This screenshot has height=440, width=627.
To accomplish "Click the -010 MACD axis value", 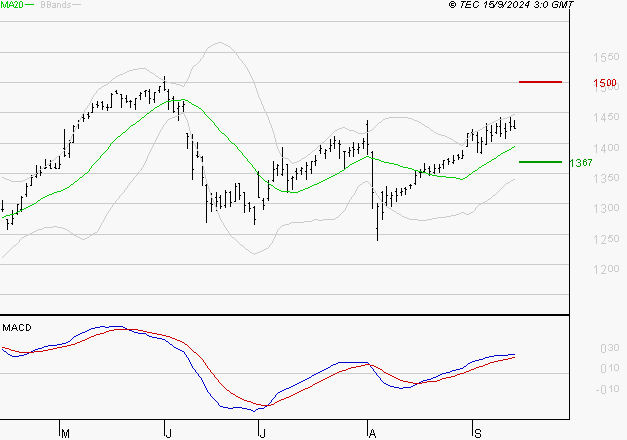I will [607, 389].
